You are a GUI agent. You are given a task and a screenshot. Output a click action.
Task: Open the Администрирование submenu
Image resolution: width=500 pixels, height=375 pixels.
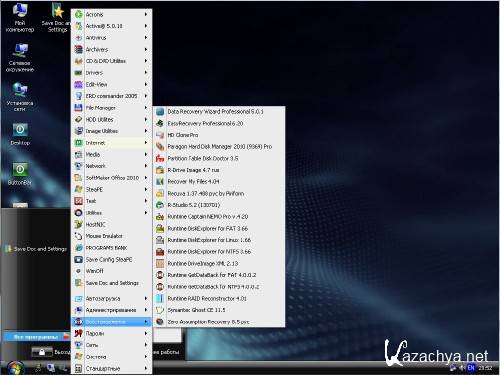(x=111, y=310)
